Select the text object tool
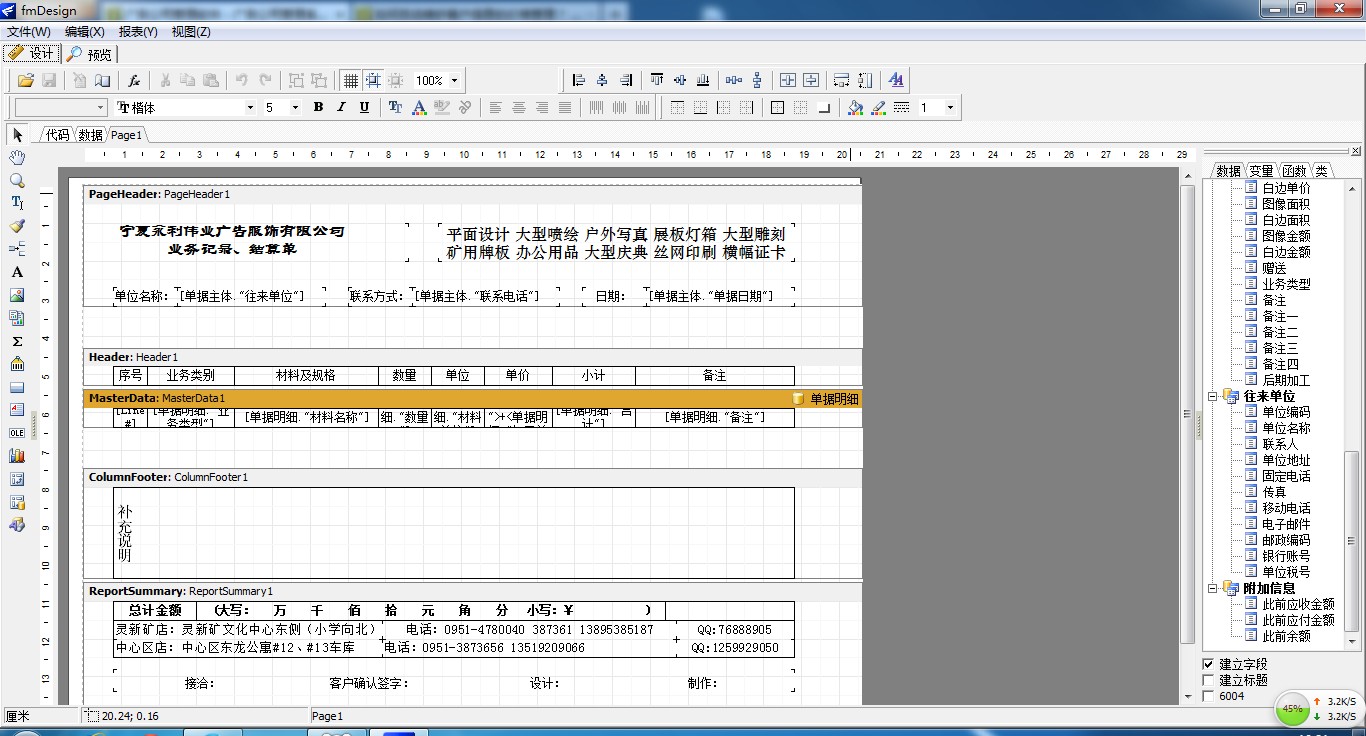The width and height of the screenshot is (1366, 736). (16, 203)
